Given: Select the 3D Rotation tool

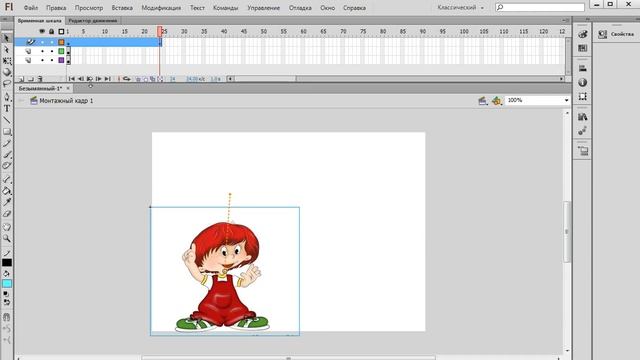Looking at the screenshot, I should (7, 72).
